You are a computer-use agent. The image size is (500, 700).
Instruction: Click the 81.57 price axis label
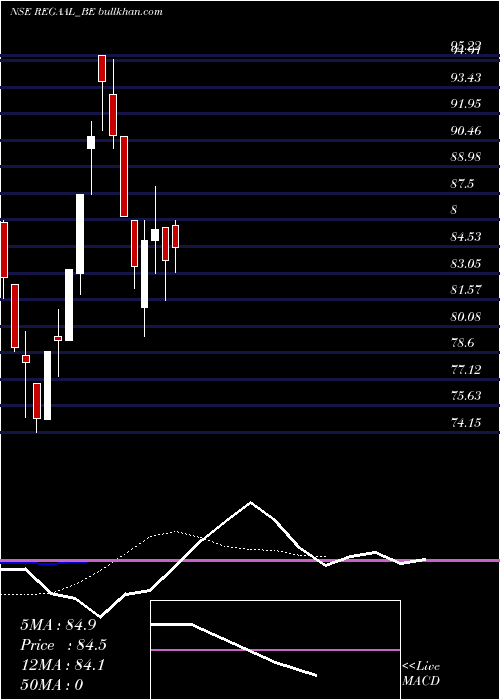[466, 290]
